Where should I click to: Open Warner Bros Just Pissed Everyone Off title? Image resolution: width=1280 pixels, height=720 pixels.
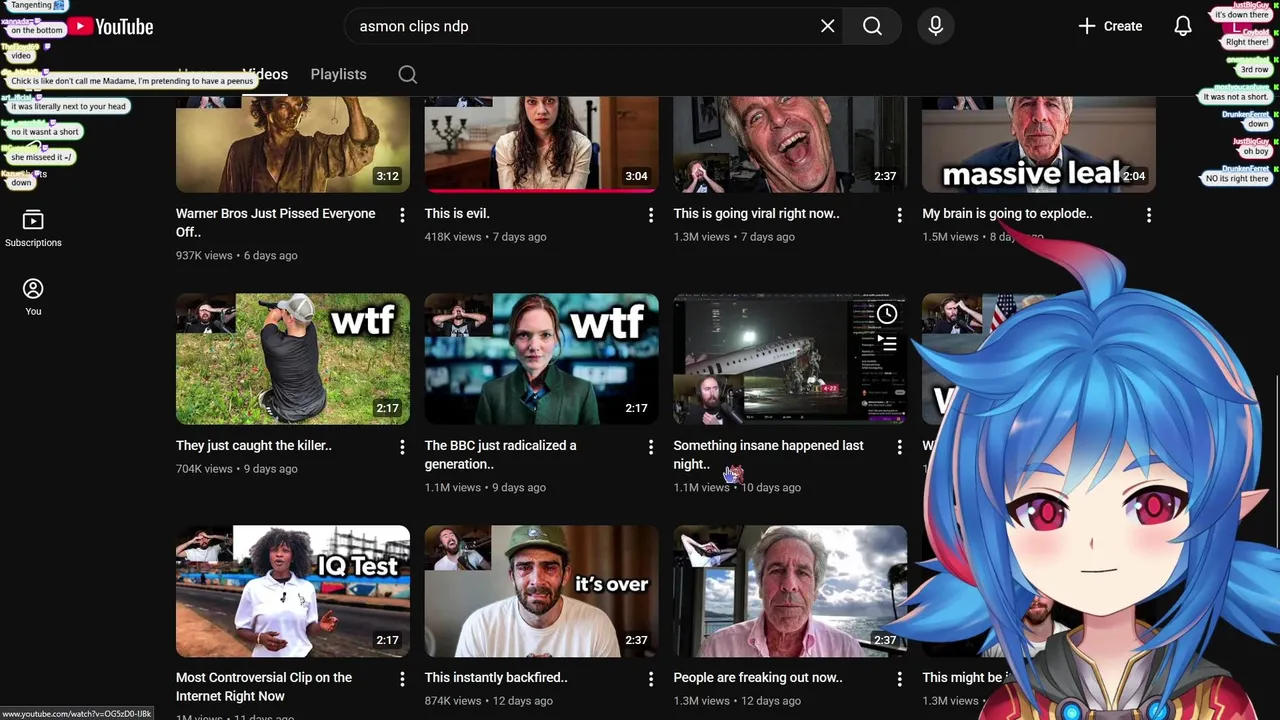[x=276, y=222]
